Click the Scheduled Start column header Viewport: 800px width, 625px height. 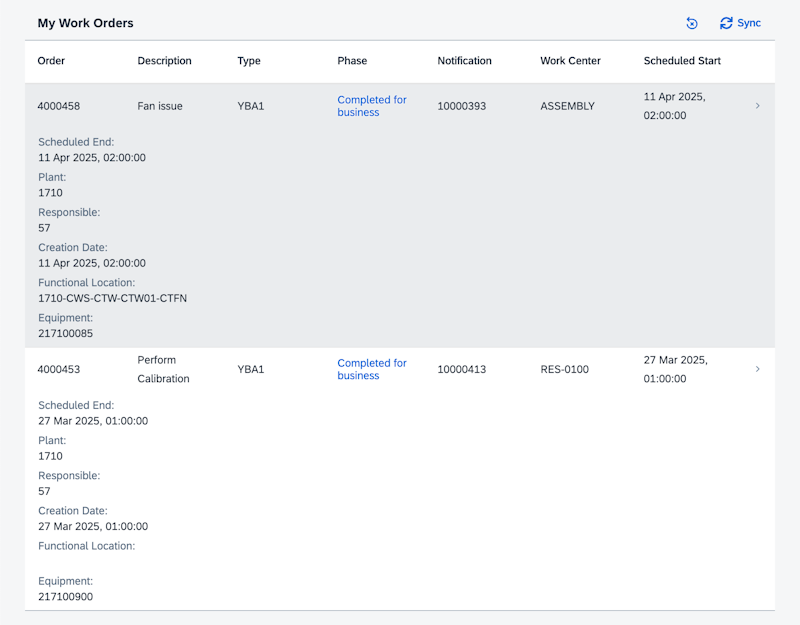click(x=682, y=61)
